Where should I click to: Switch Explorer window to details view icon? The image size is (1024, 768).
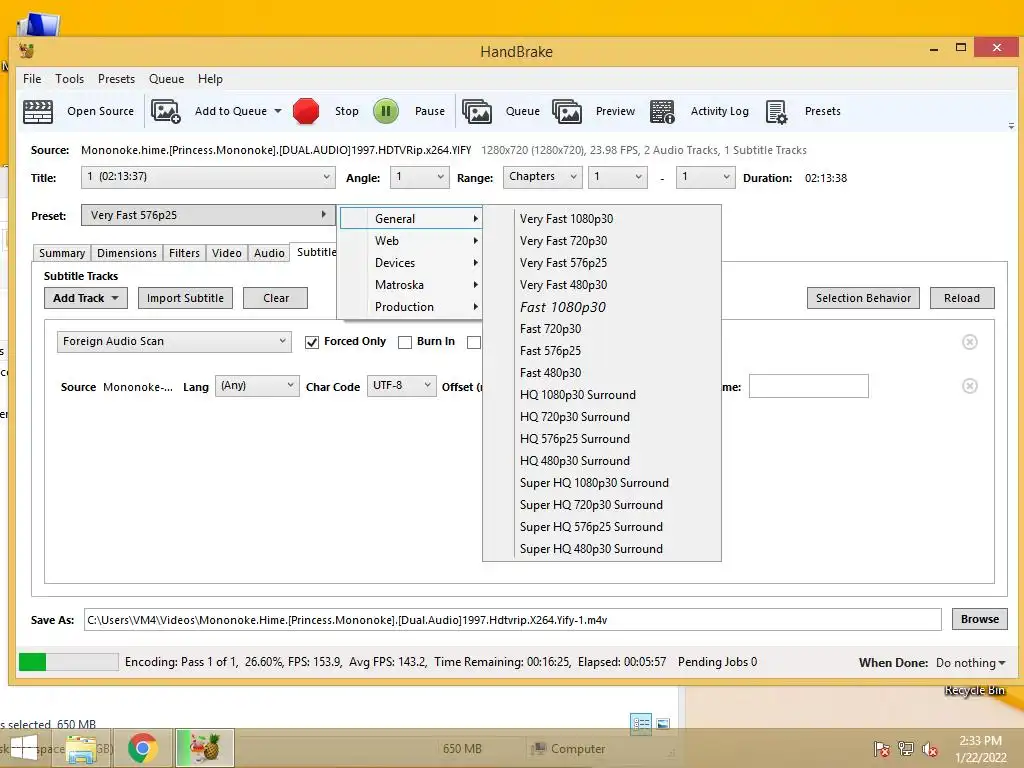pos(641,723)
